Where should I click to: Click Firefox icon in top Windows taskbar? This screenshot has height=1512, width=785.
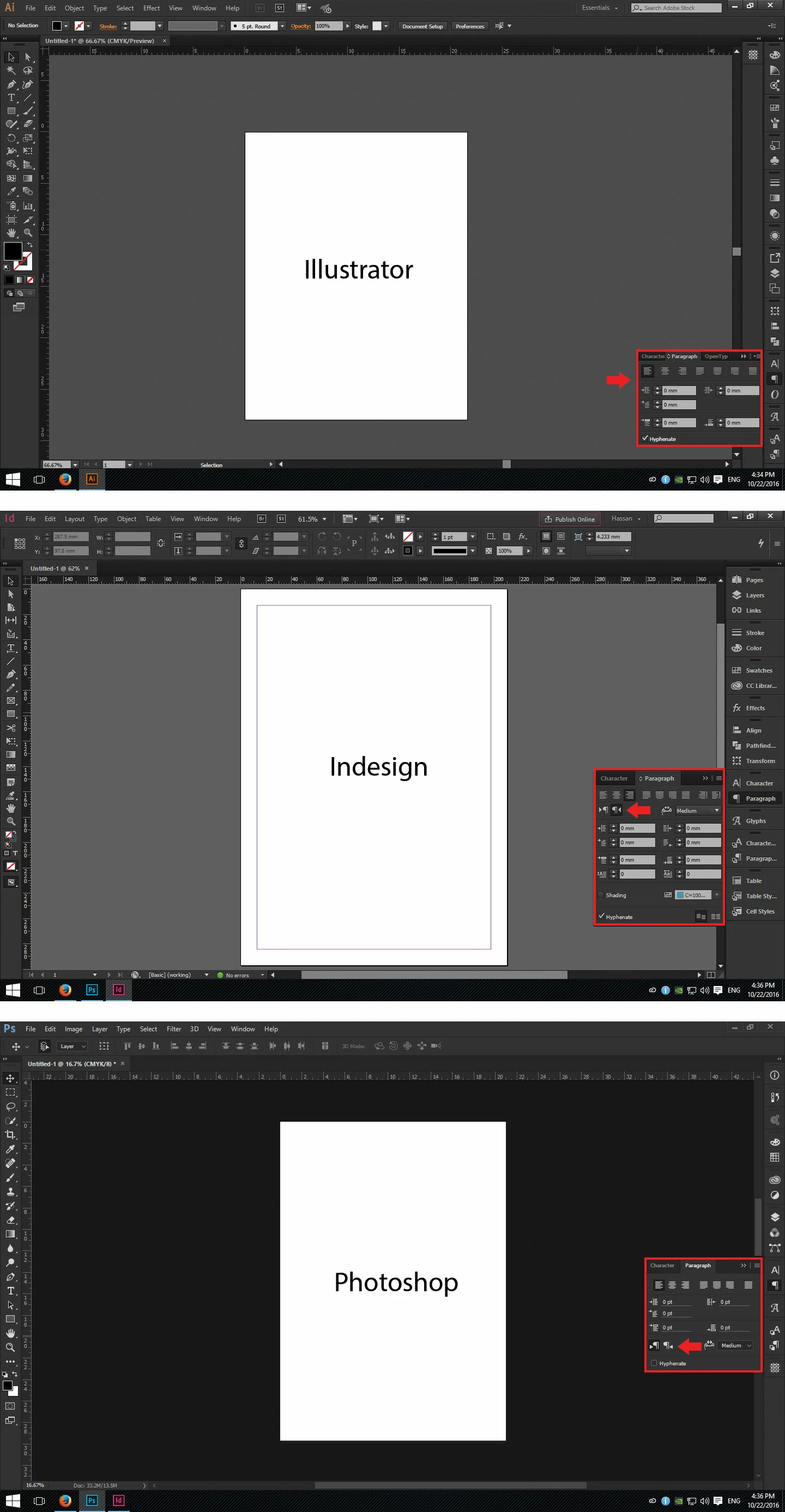tap(65, 479)
